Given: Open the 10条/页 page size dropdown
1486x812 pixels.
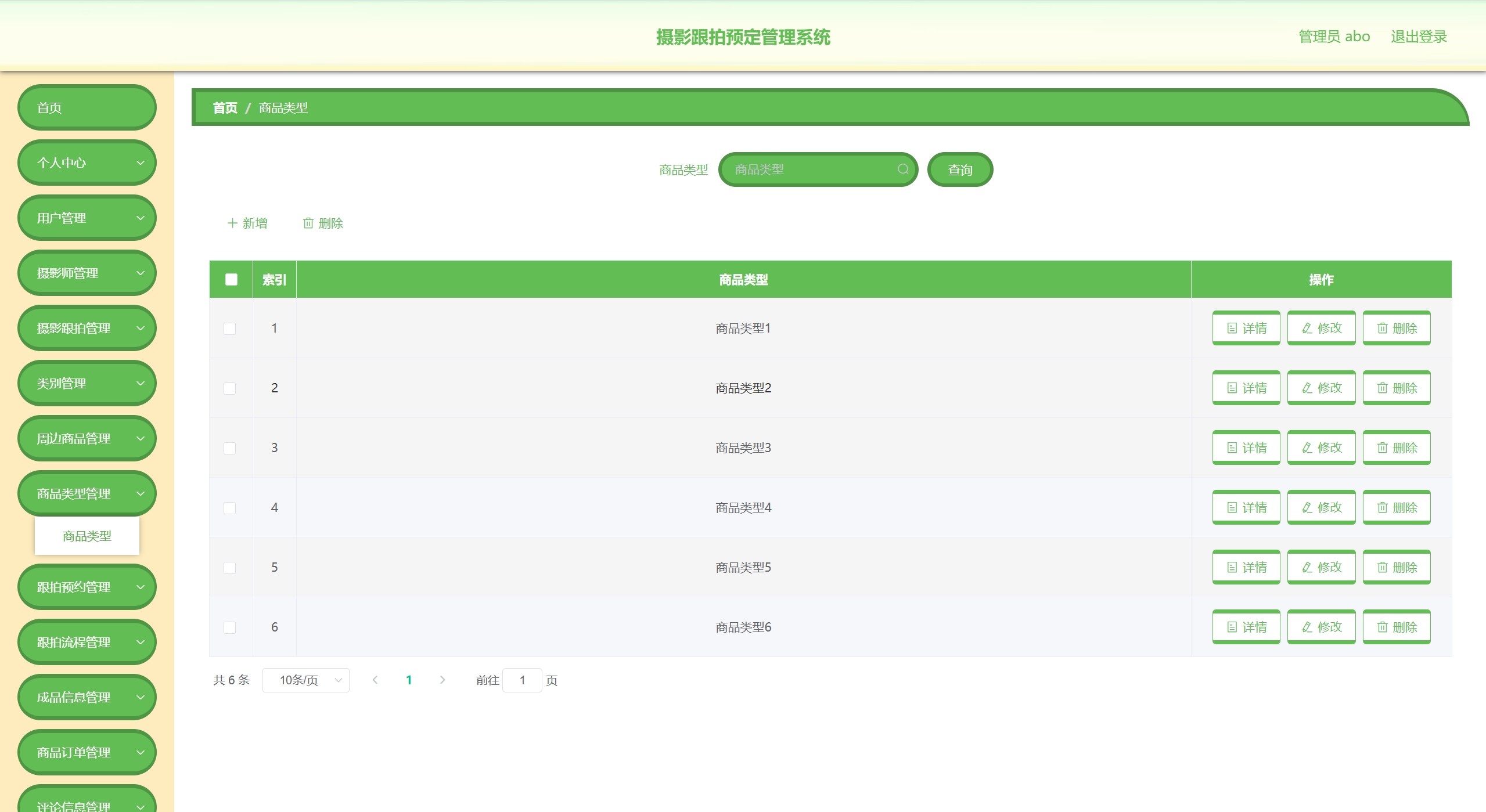Looking at the screenshot, I should (x=305, y=680).
